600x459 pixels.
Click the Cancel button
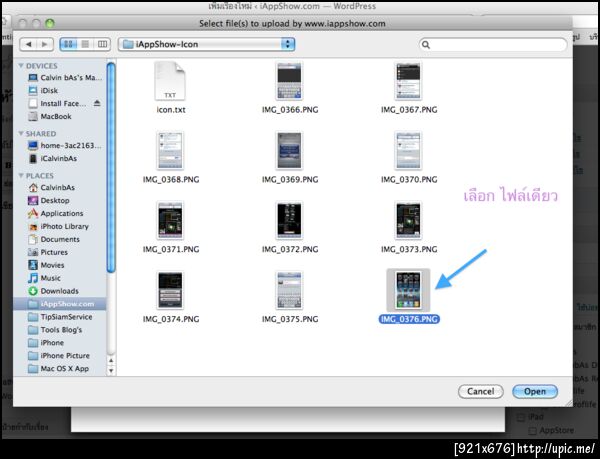click(481, 391)
